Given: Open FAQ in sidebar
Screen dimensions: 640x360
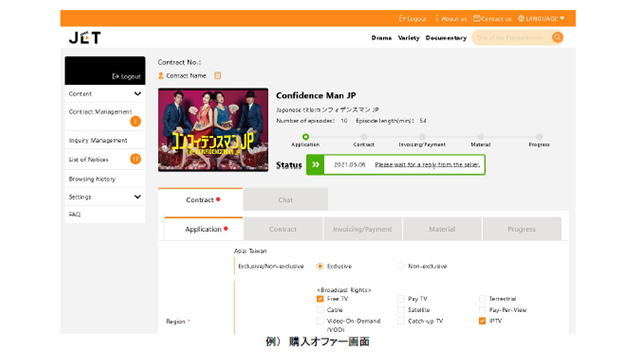Looking at the screenshot, I should pos(105,214).
